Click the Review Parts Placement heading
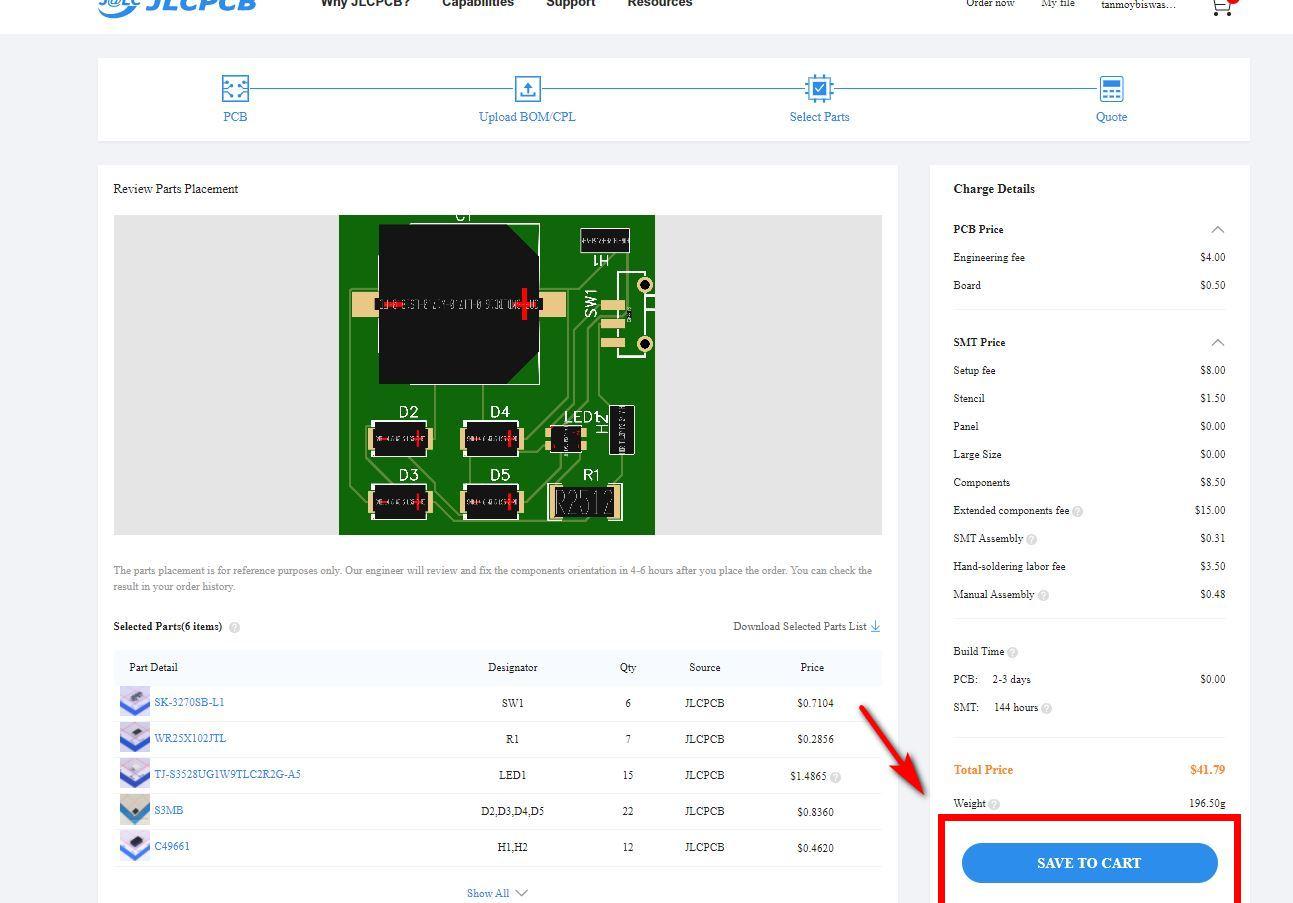 [x=176, y=189]
